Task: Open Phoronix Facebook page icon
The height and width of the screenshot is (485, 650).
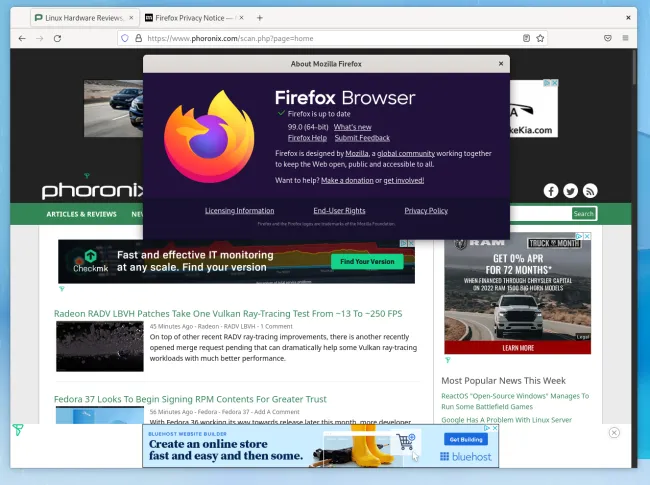Action: 551,191
